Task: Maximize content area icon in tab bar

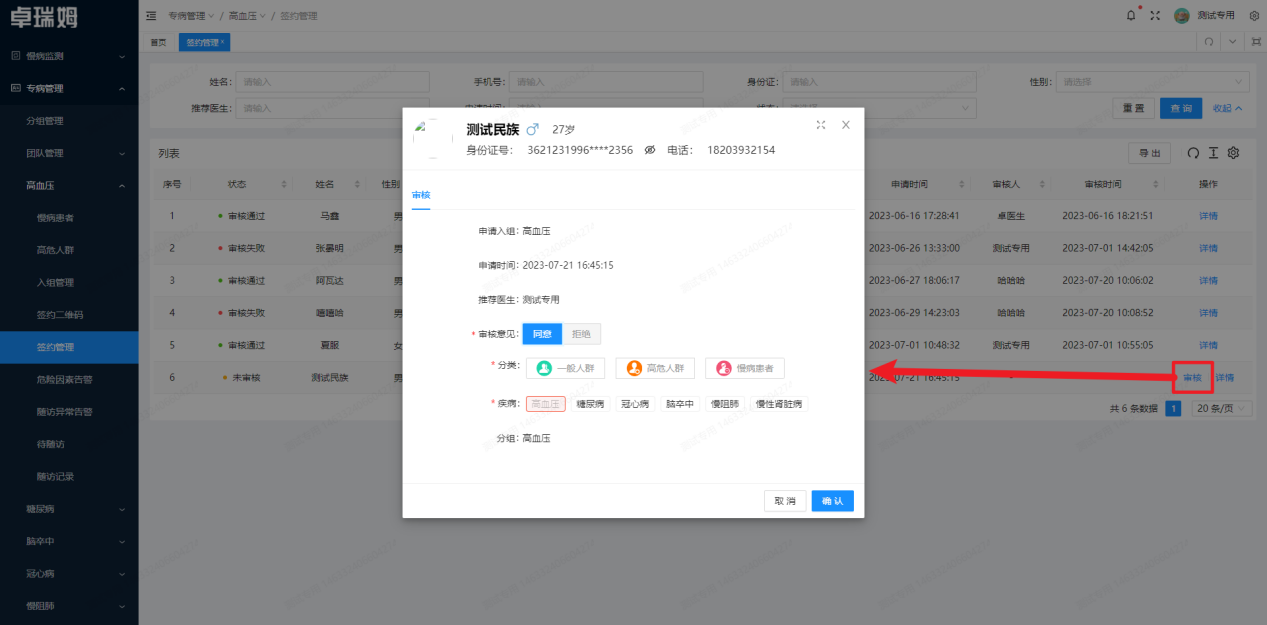Action: (x=1255, y=42)
